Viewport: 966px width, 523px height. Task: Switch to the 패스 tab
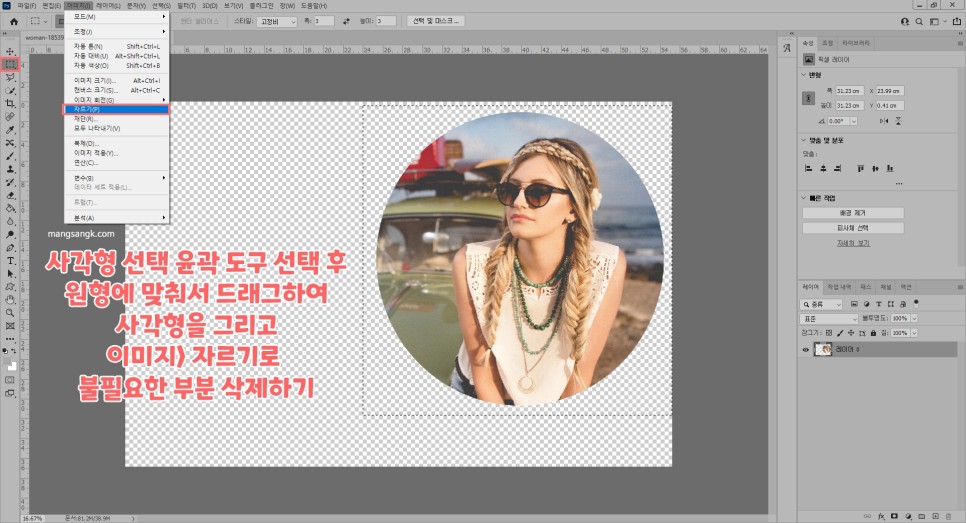(x=866, y=287)
